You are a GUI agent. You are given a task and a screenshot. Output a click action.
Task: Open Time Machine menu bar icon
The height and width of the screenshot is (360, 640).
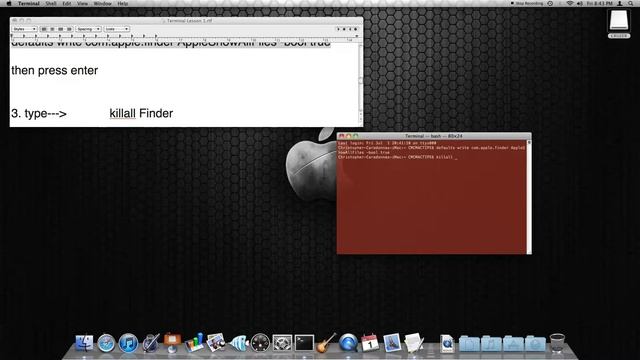point(550,3)
